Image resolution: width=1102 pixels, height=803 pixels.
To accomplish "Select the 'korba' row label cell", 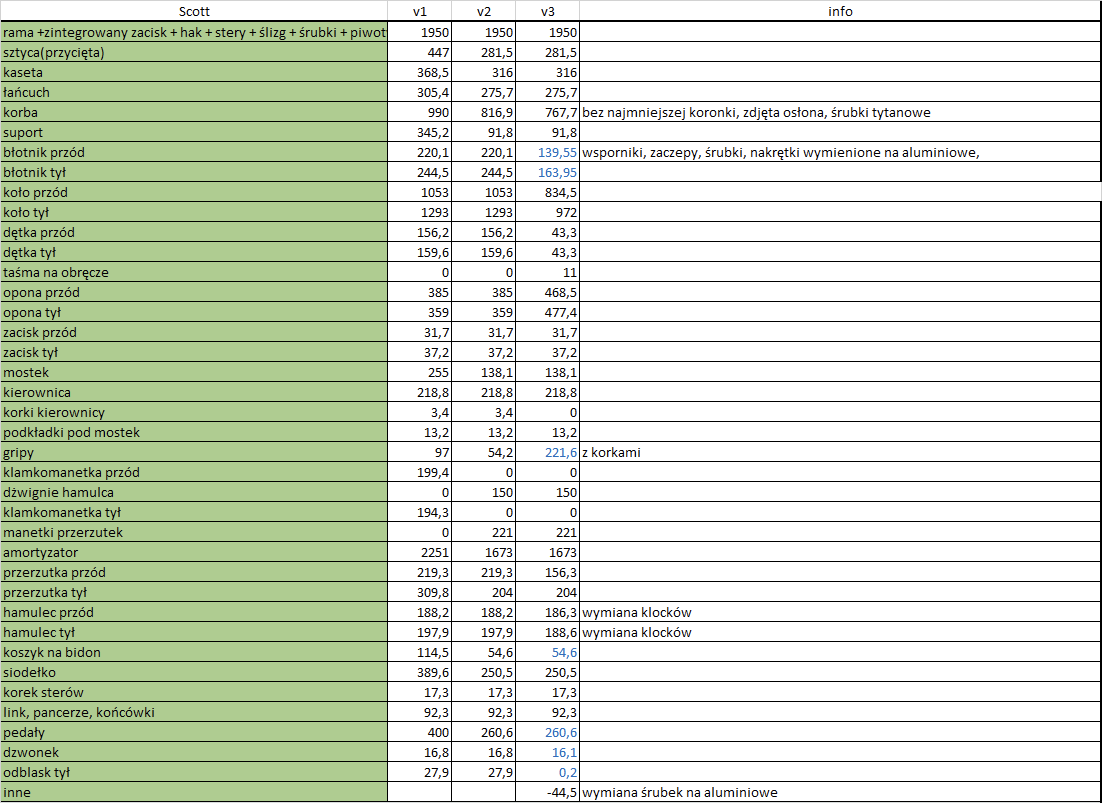I will pos(194,112).
